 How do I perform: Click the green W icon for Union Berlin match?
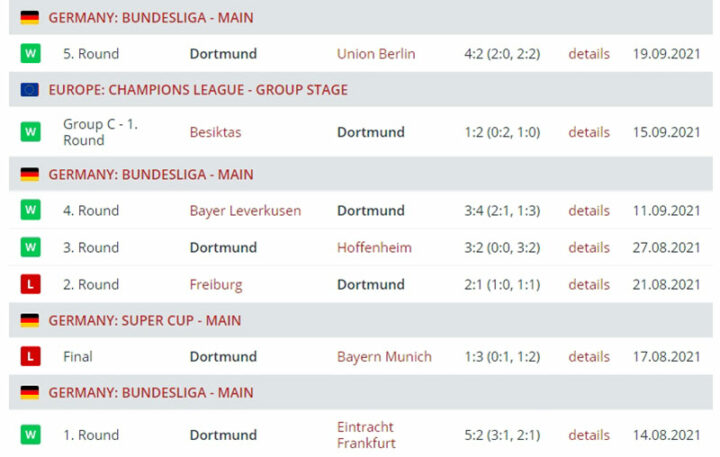click(30, 53)
